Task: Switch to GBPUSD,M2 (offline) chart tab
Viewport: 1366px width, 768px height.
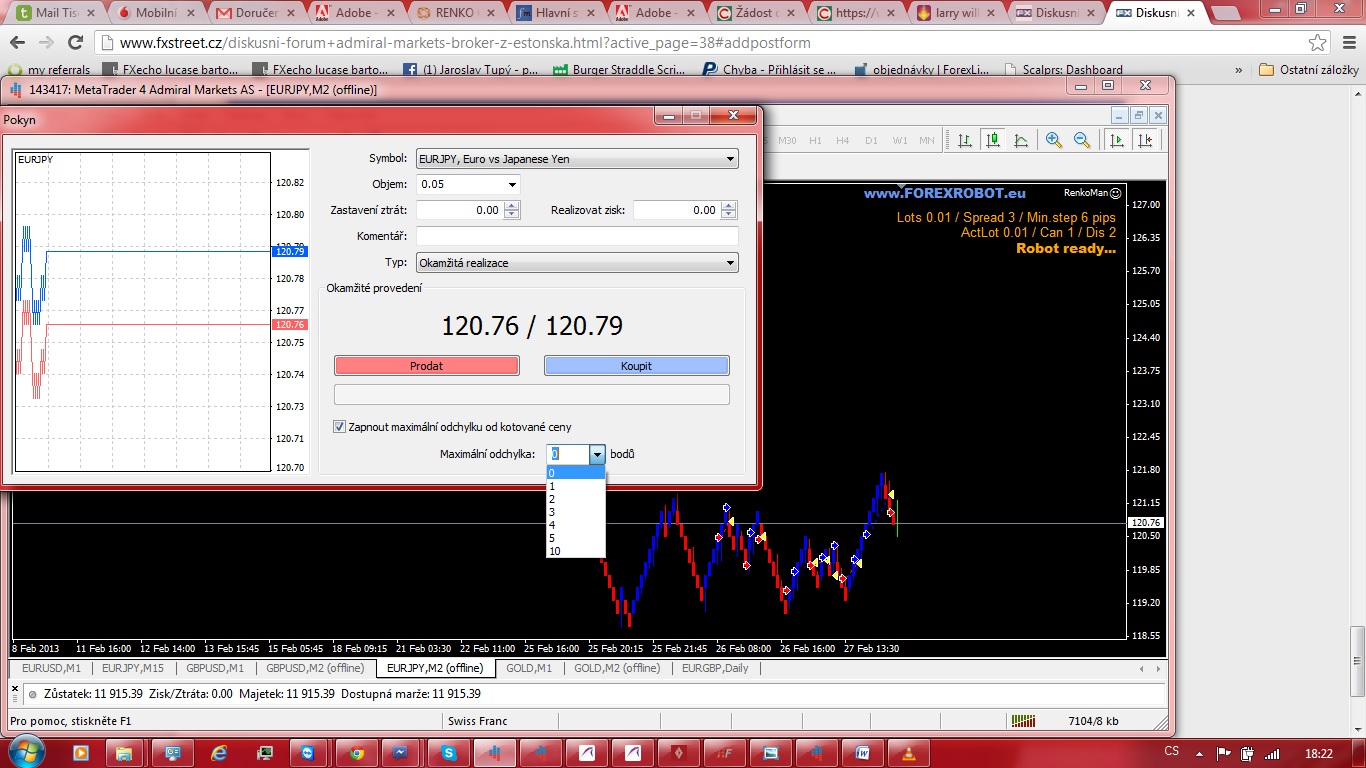Action: (315, 668)
